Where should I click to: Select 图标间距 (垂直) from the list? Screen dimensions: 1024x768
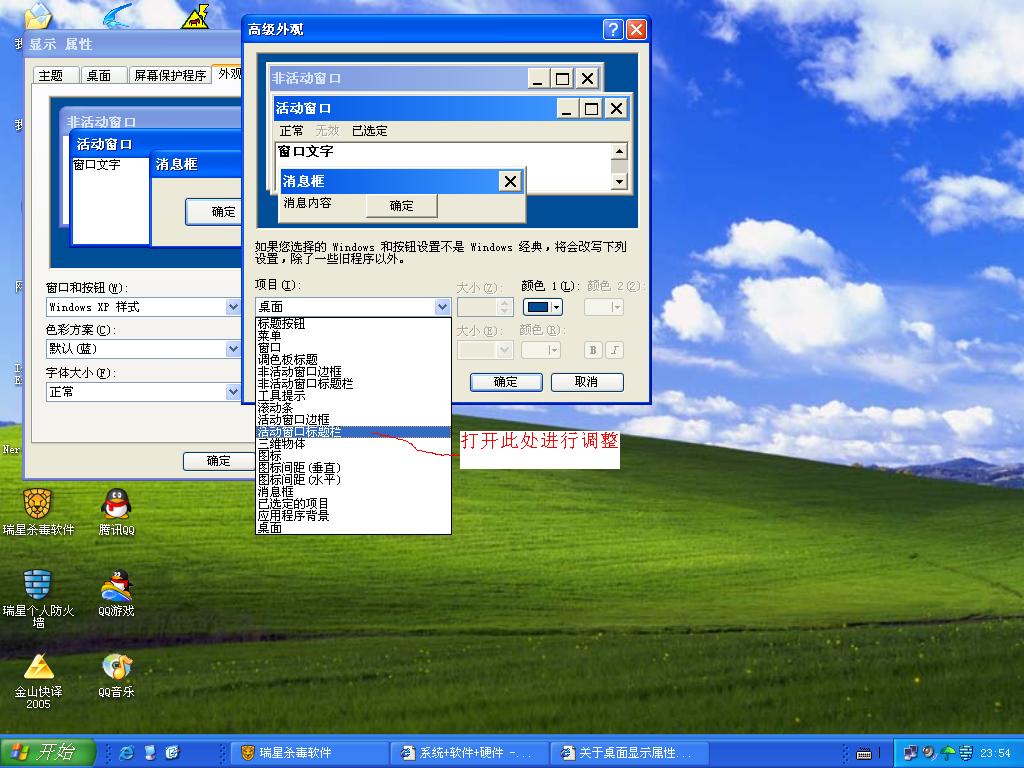pyautogui.click(x=299, y=468)
